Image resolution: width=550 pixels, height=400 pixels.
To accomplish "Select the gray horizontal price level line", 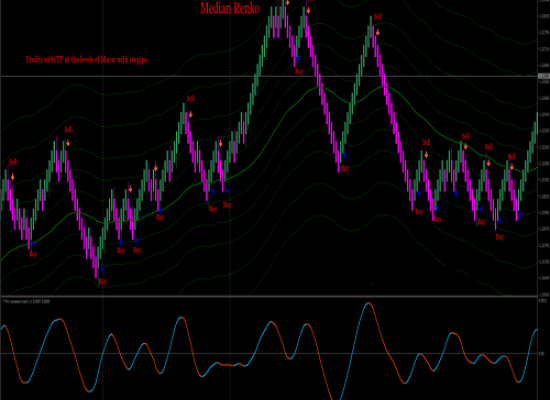I will 269,76.
